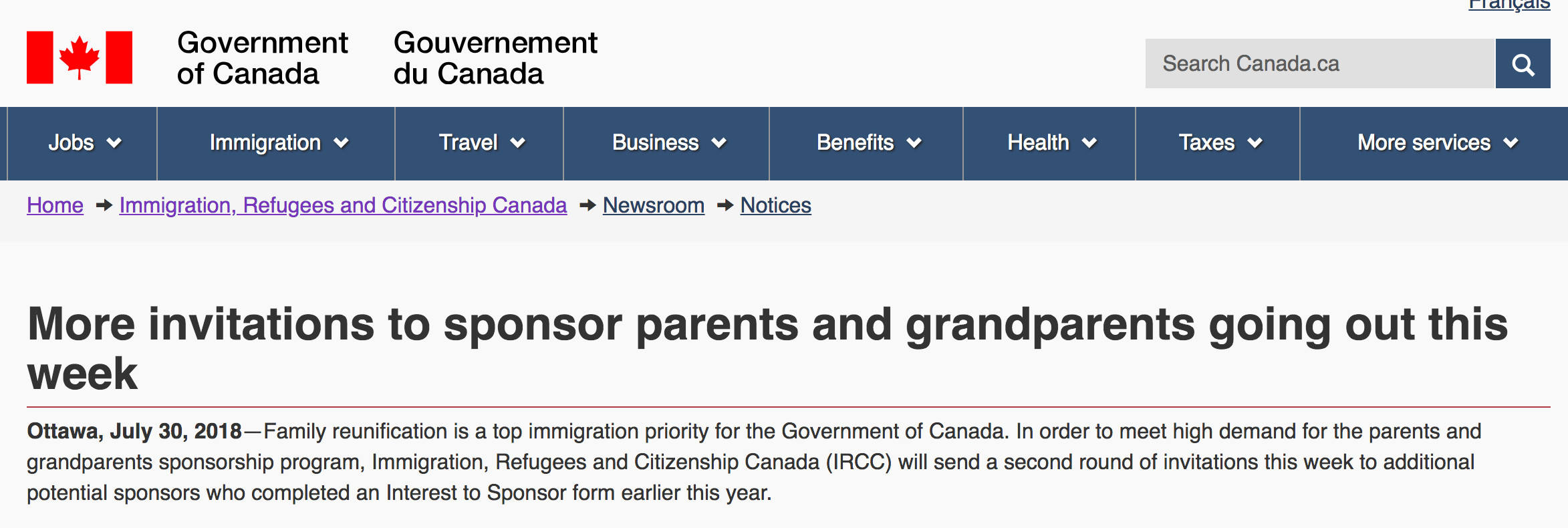Select the Taxes menu item
The height and width of the screenshot is (528, 1568).
pyautogui.click(x=1206, y=143)
